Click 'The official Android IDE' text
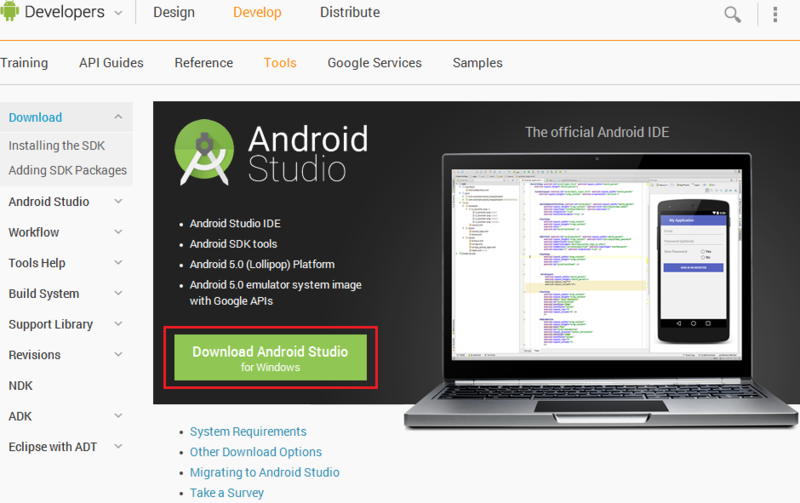The width and height of the screenshot is (800, 503). point(597,132)
